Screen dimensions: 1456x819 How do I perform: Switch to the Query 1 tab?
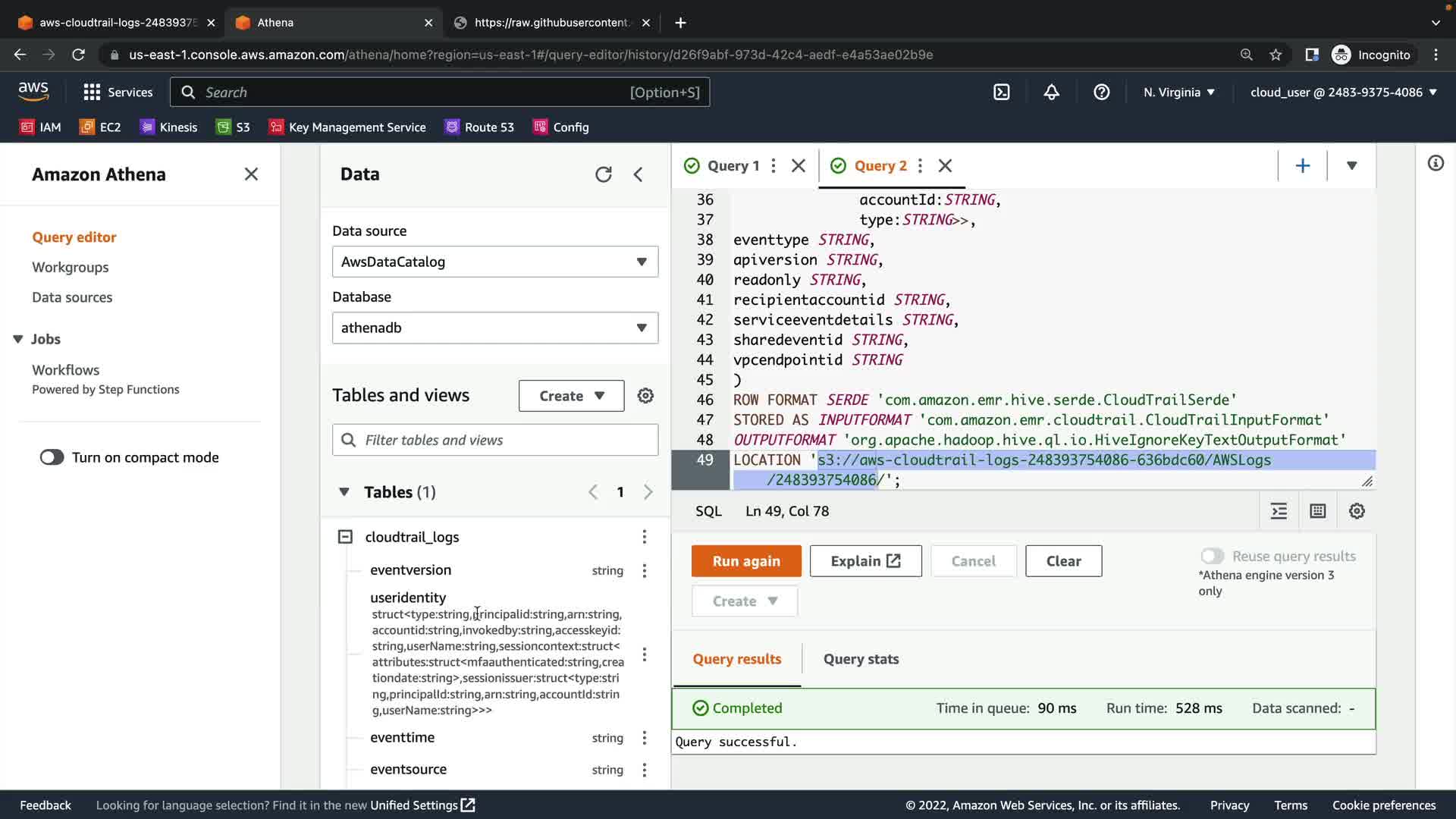pos(732,166)
